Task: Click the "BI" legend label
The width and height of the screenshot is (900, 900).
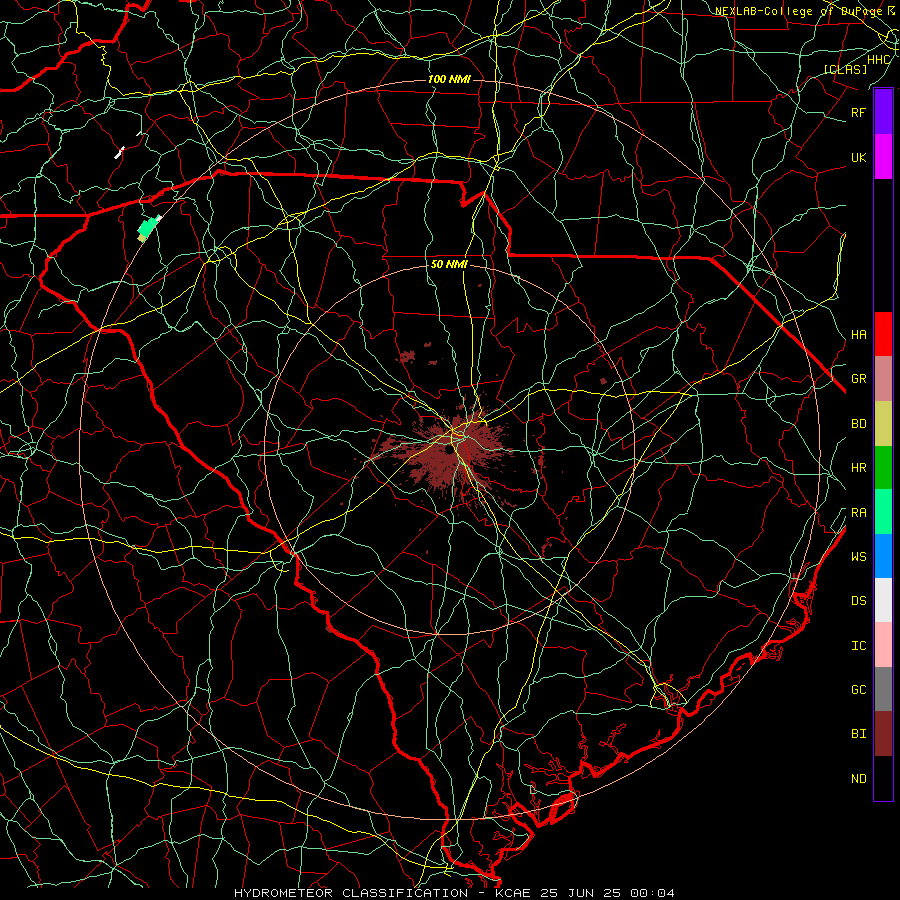Action: pos(858,734)
